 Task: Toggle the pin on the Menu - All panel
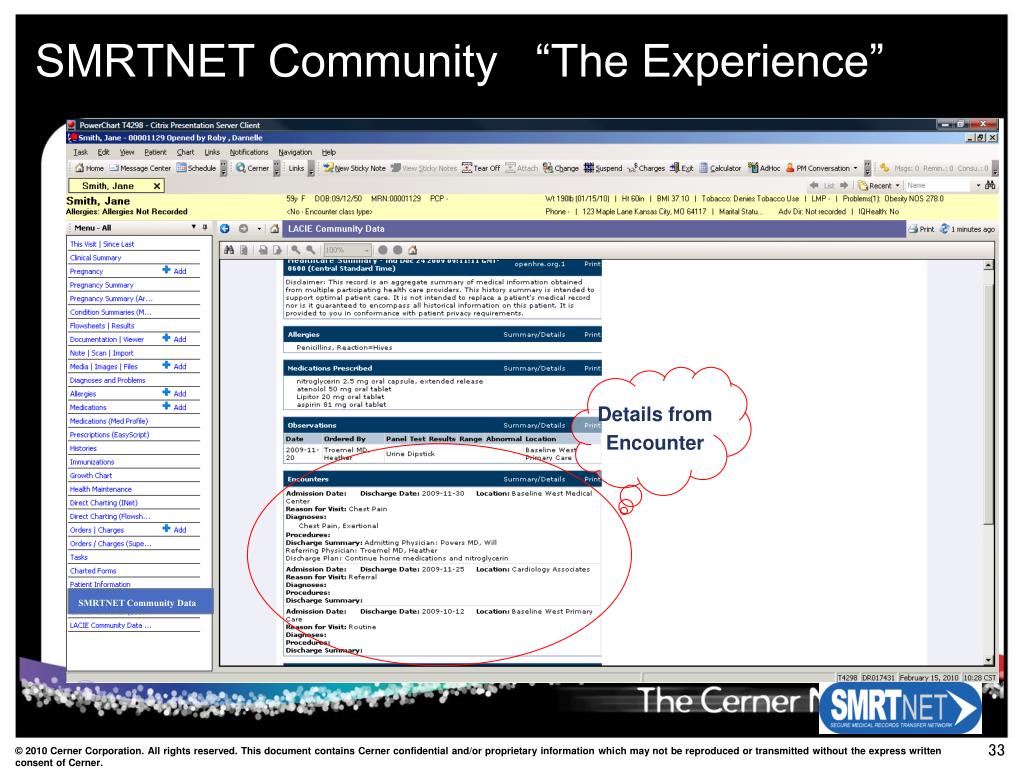205,227
